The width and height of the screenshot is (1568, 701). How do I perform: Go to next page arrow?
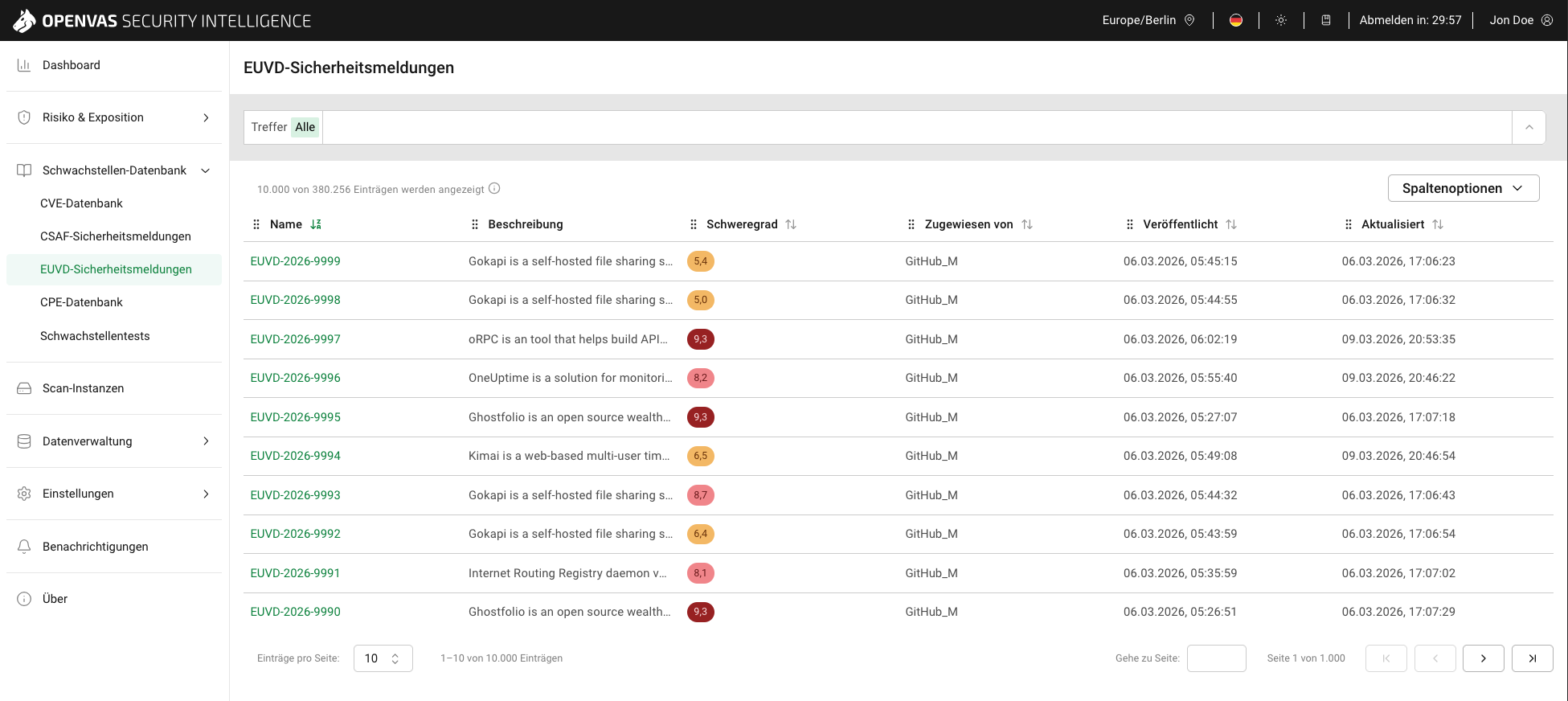[x=1484, y=658]
